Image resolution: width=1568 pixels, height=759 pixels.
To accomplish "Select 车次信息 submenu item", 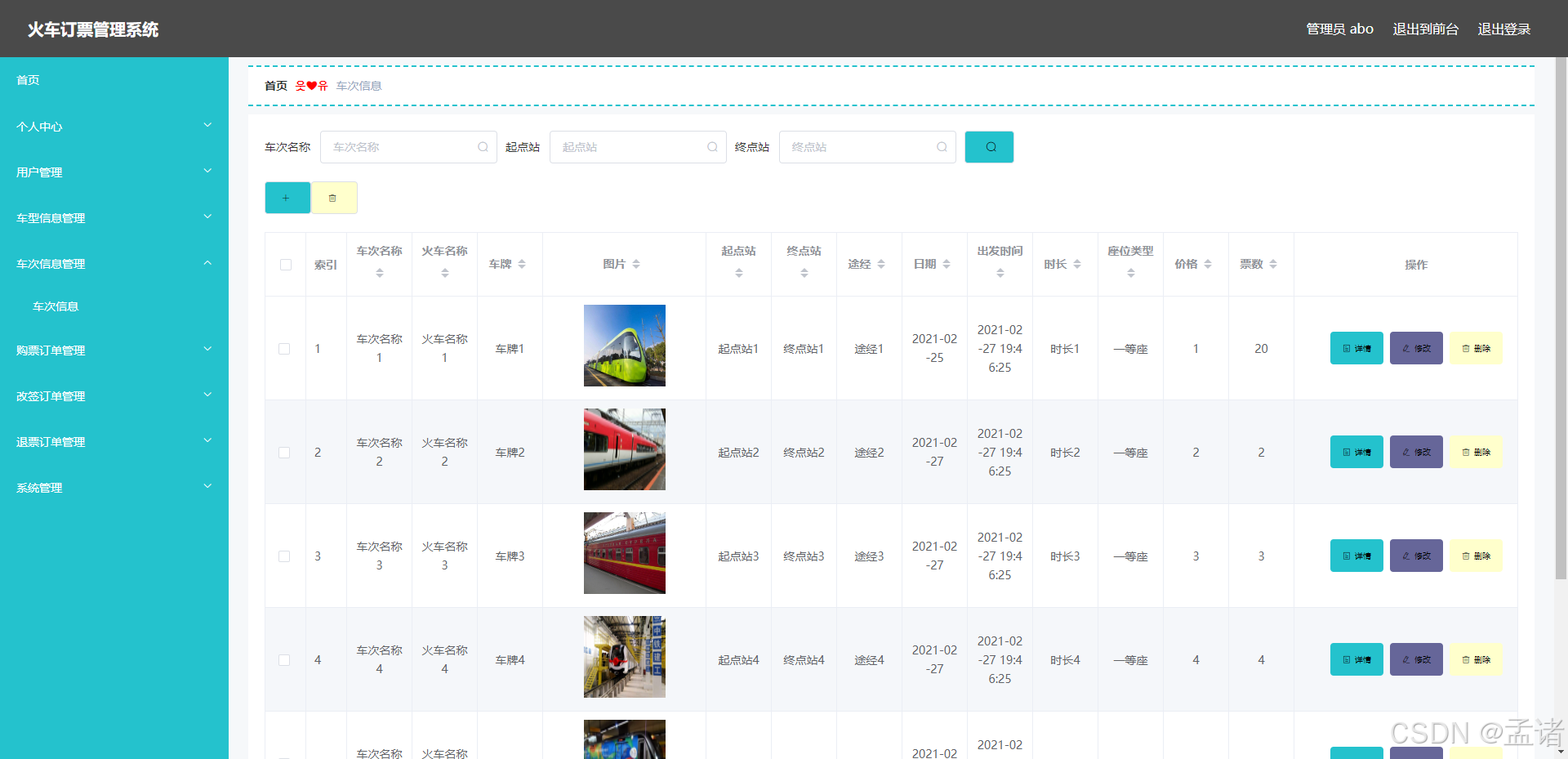I will pos(114,306).
